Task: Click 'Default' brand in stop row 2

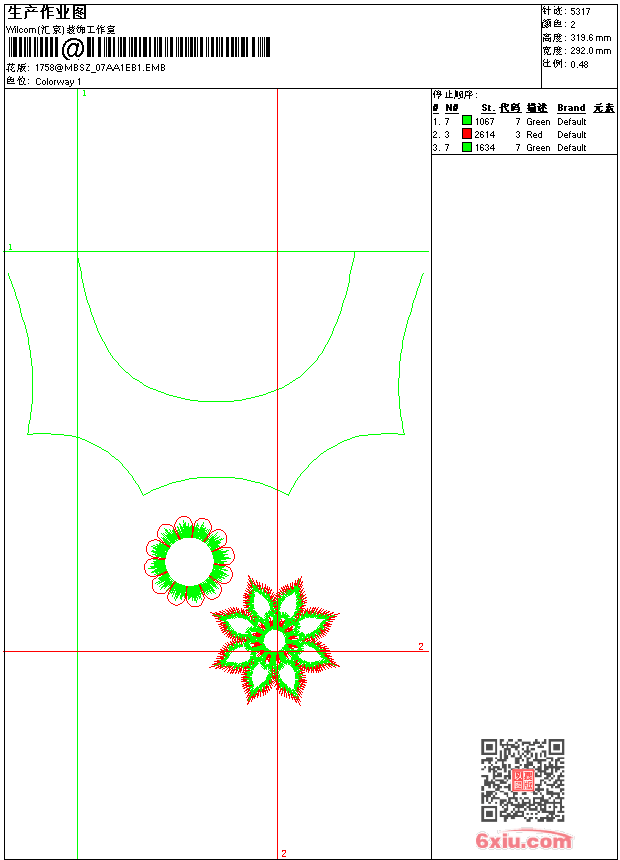Action: 572,135
